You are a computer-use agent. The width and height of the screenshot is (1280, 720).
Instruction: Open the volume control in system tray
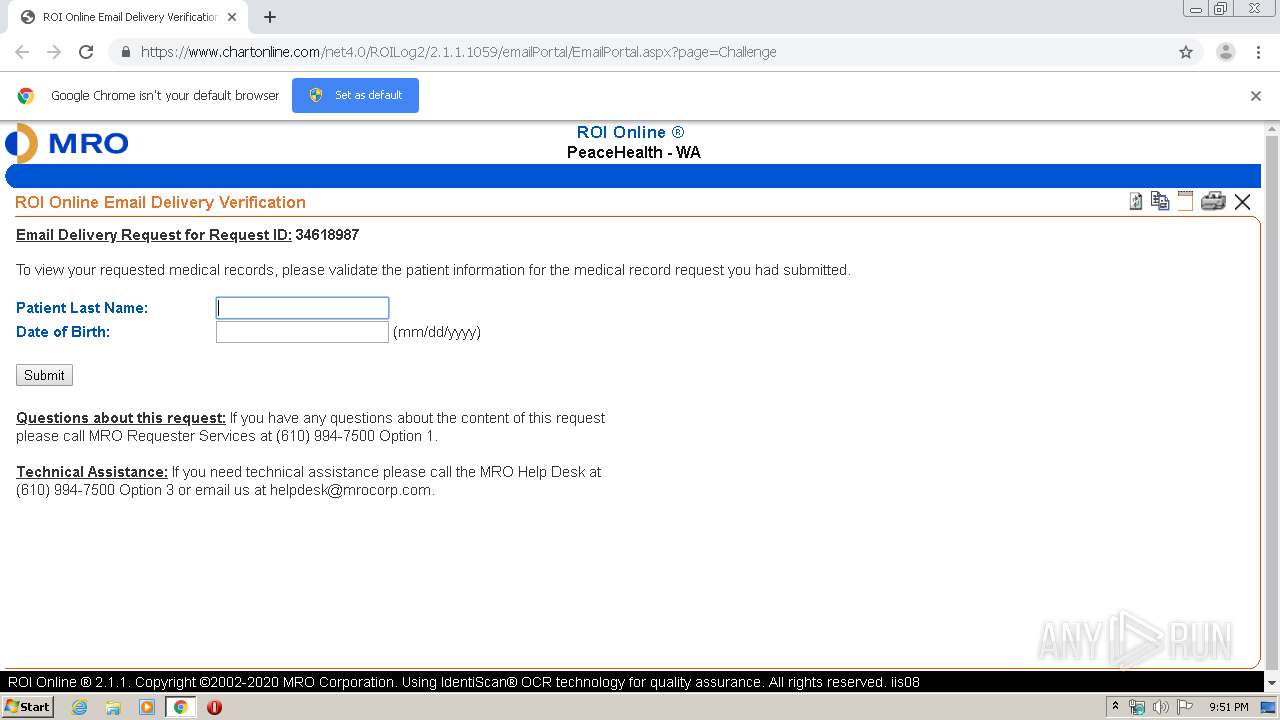(1161, 707)
